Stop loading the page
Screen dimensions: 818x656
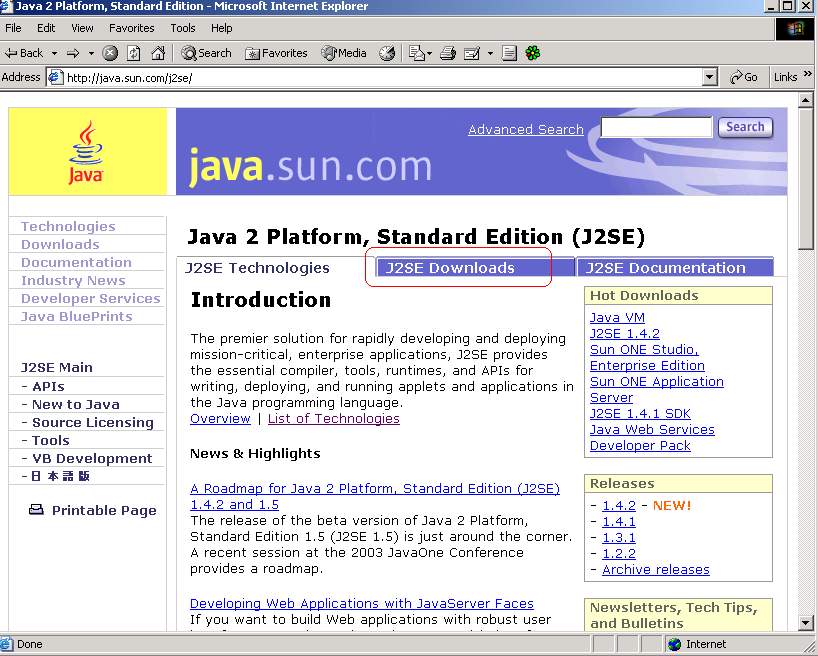[x=110, y=53]
